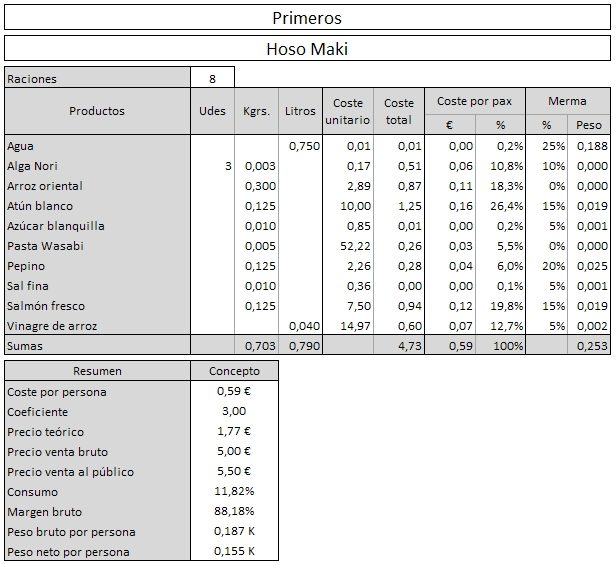Click Pasta Wasabi unit cost 52,22
Viewport: 616px width, 565px height.
348,246
